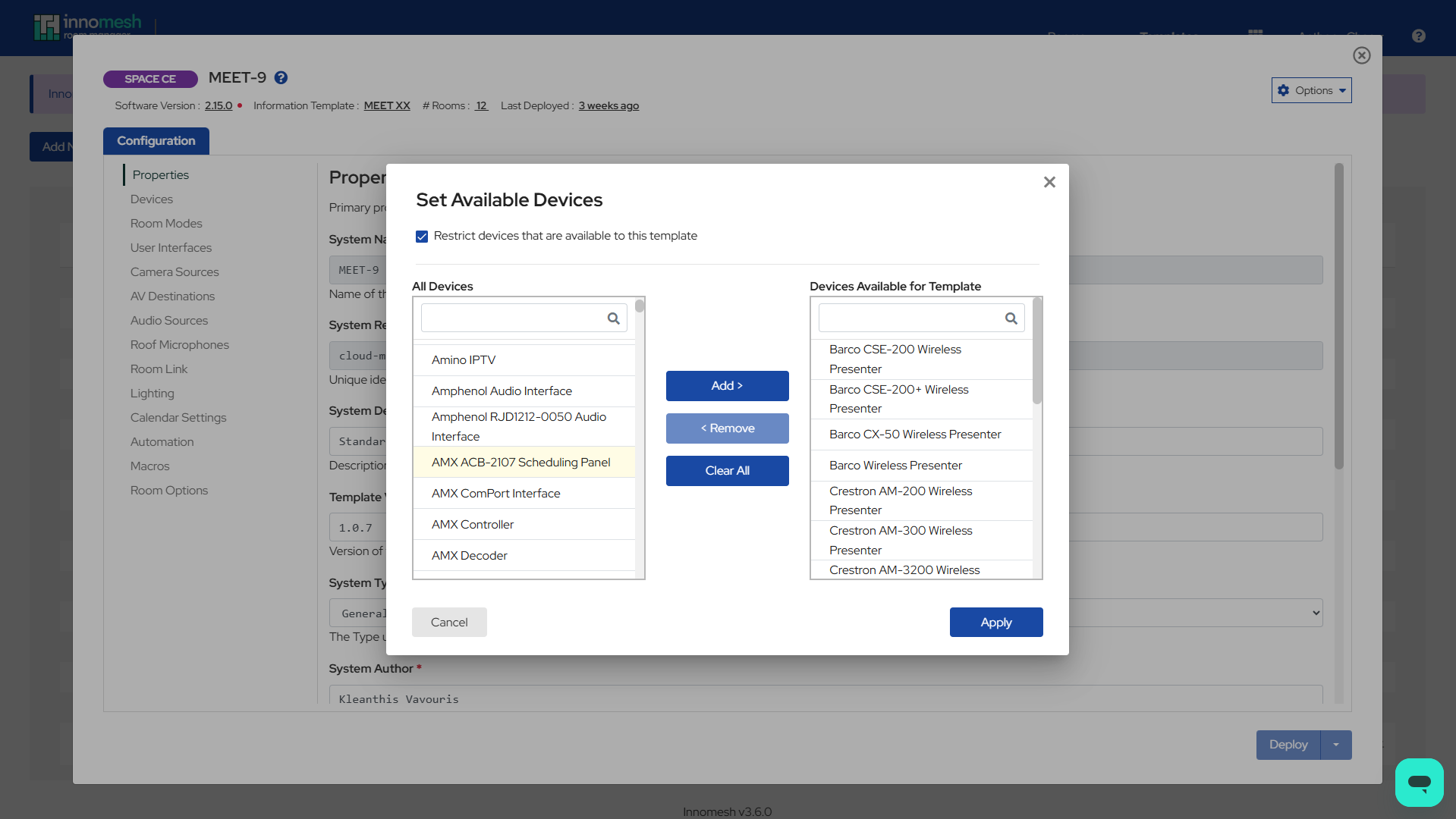Uncheck restrict devices available to this template
Screen dimensions: 1456x819
(422, 236)
